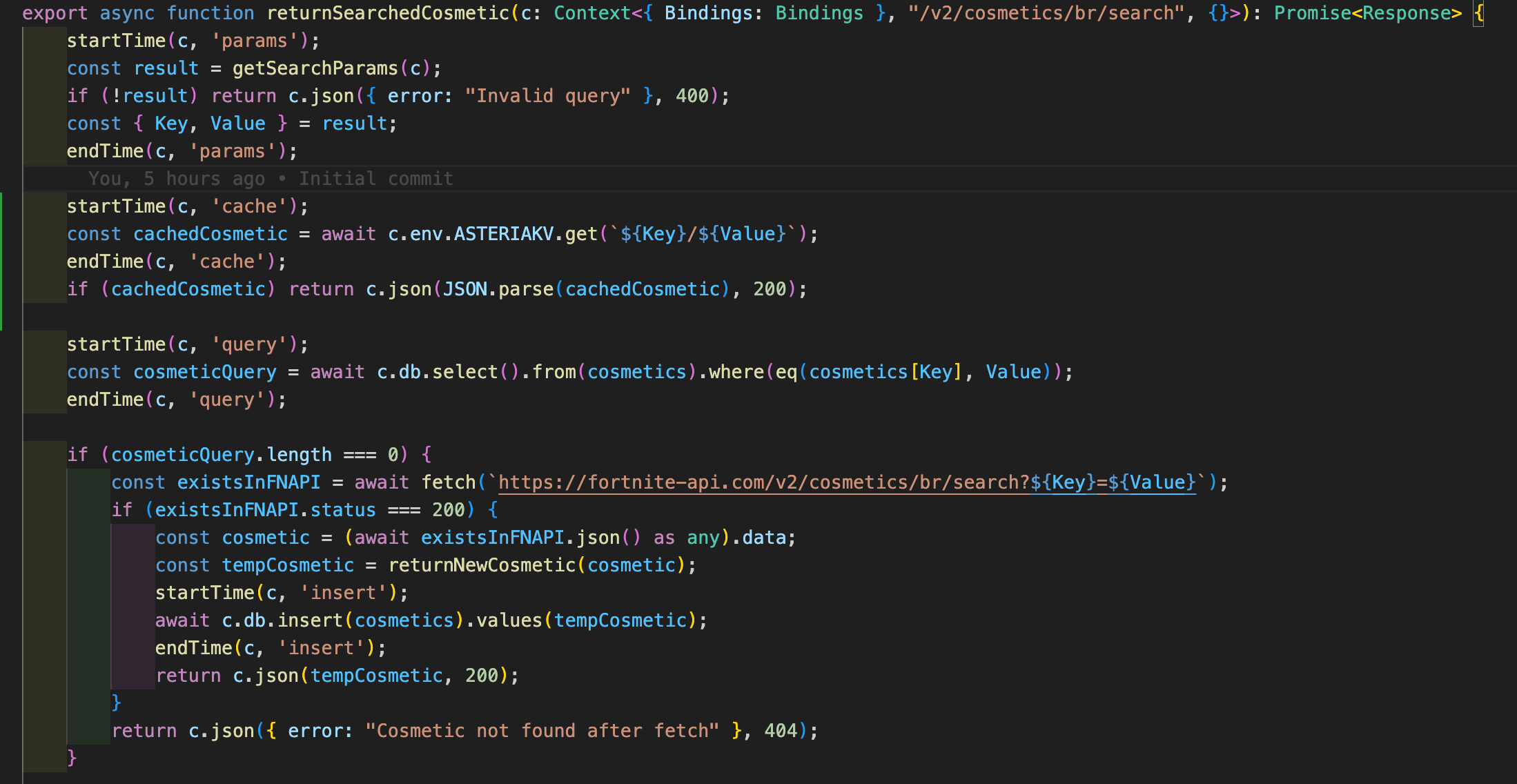This screenshot has width=1517, height=784.
Task: Click the returnSearchedCosmetic function name
Action: (388, 13)
